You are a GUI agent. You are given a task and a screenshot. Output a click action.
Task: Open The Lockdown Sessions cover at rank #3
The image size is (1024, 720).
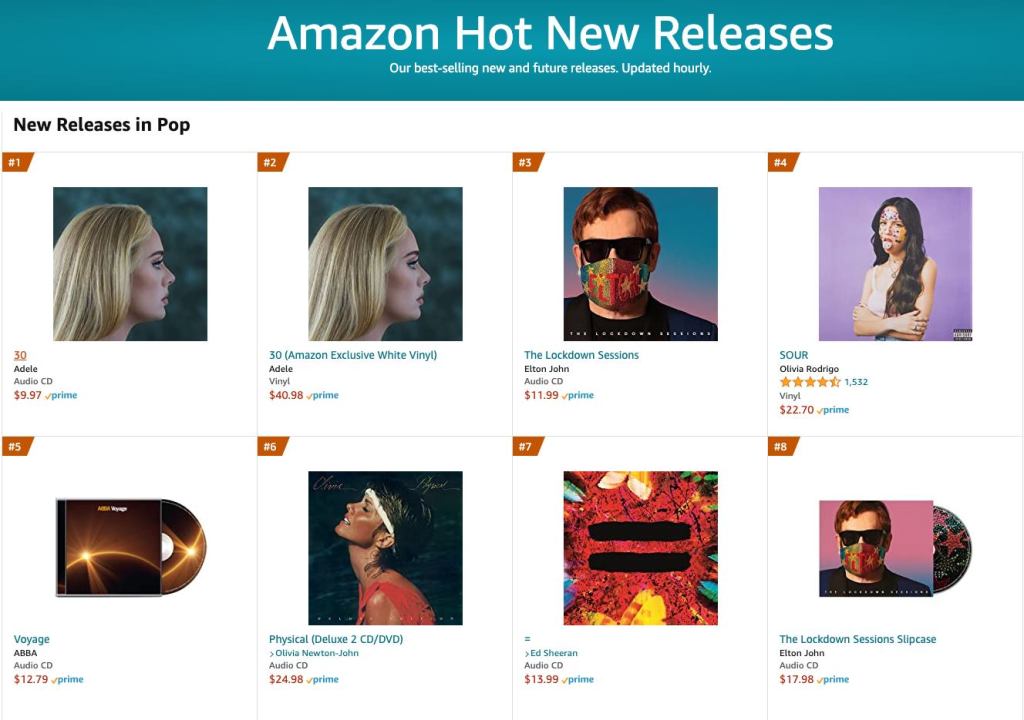[640, 264]
